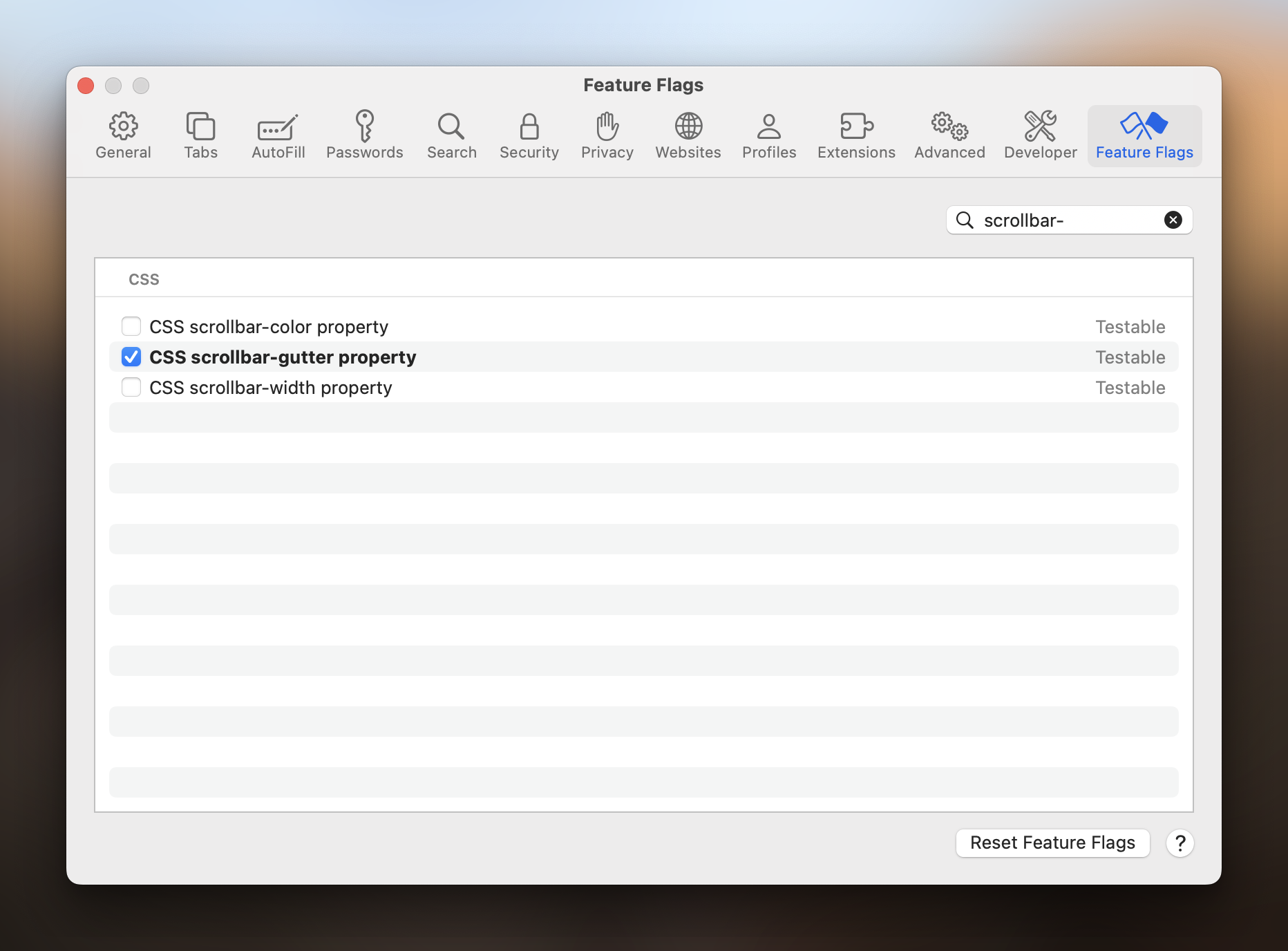Screen dimensions: 1288x951
Task: Open the Passwords key icon pane
Action: point(364,136)
